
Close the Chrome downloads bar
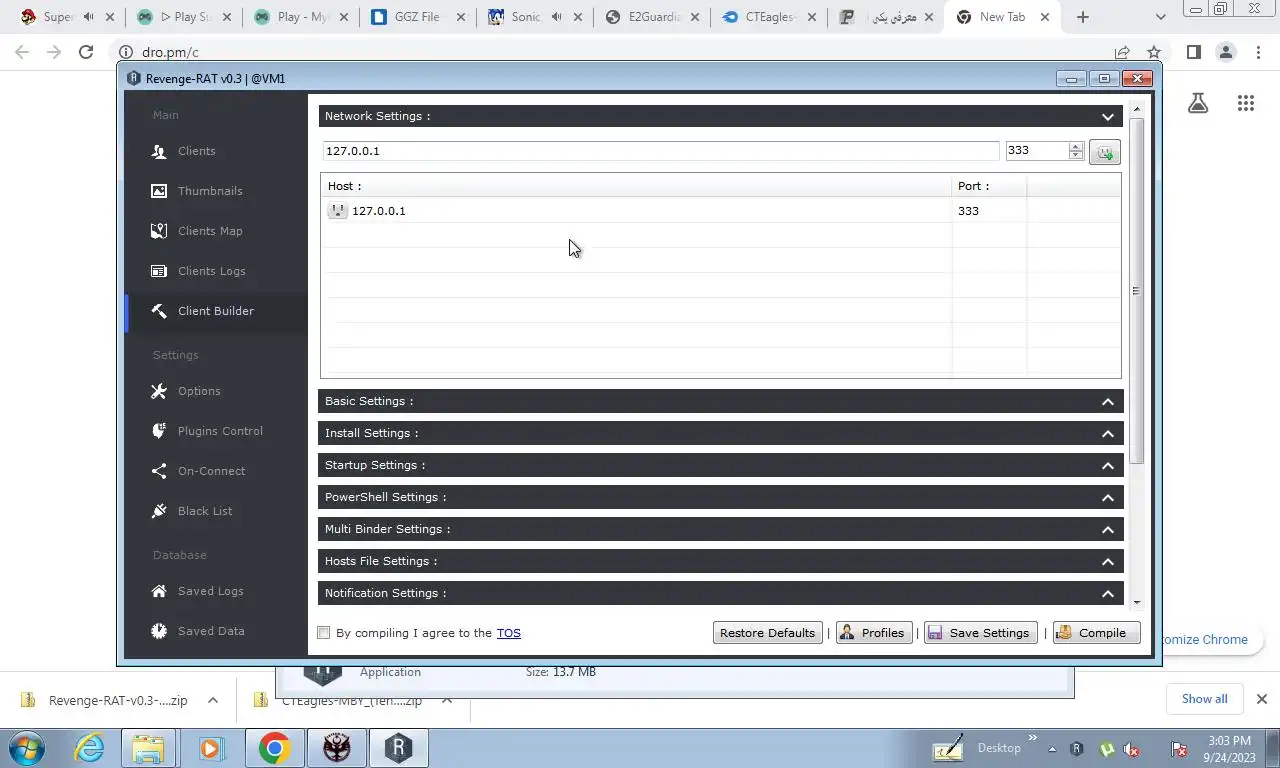point(1262,699)
